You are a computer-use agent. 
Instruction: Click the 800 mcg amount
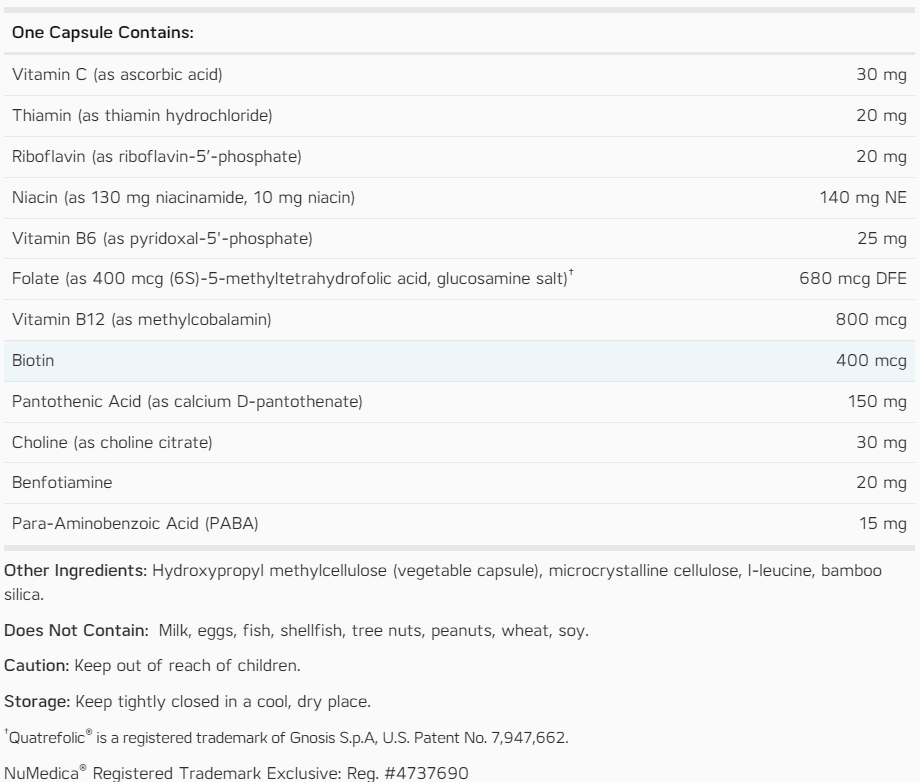pos(871,320)
